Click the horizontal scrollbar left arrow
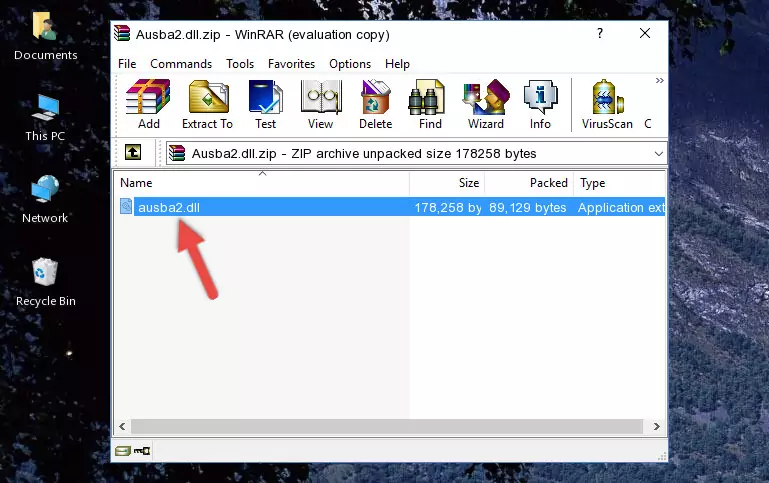The image size is (769, 483). (123, 427)
